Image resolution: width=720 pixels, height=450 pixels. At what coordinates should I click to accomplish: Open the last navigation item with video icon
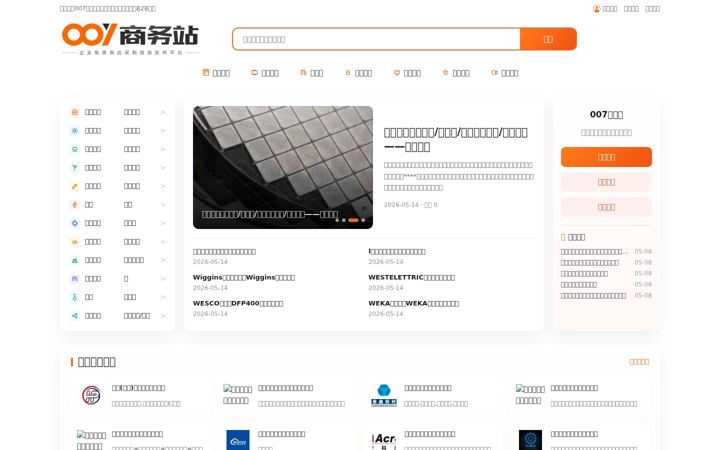(x=505, y=73)
